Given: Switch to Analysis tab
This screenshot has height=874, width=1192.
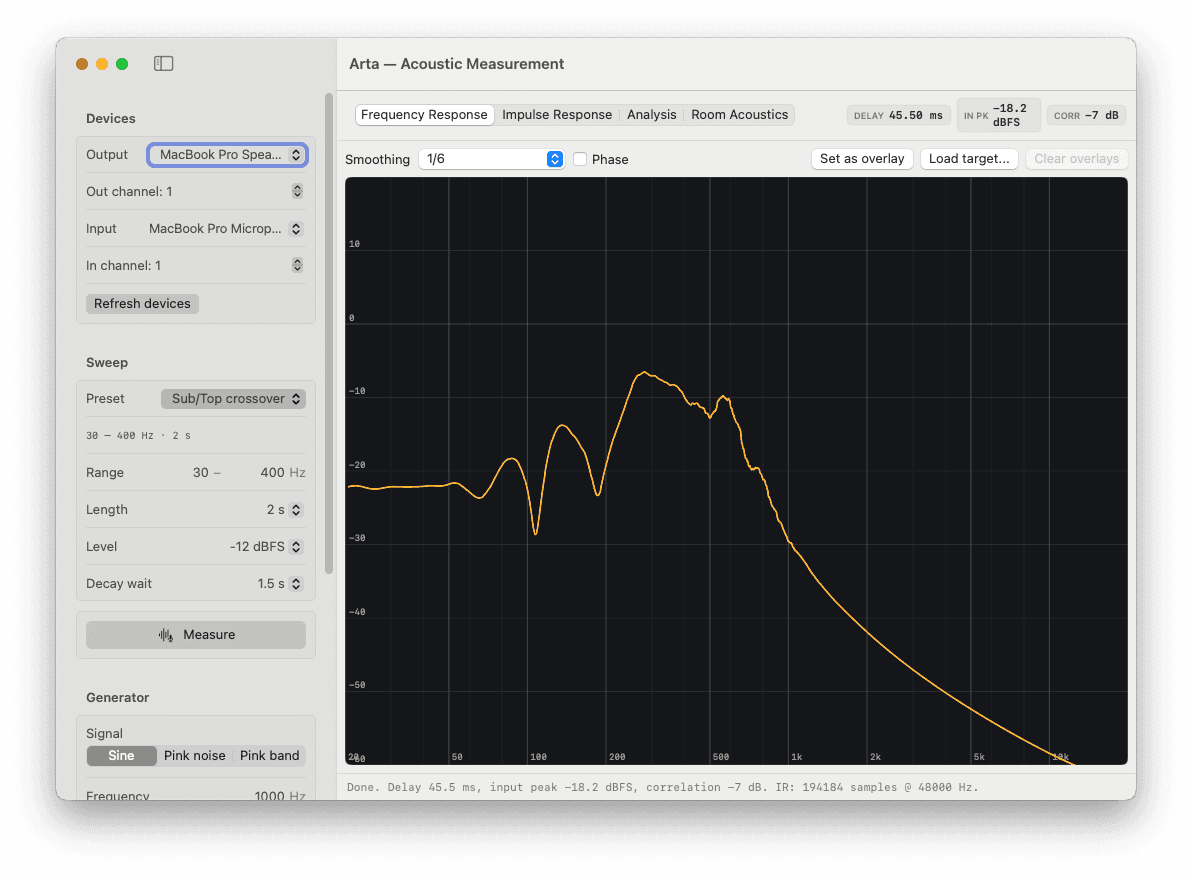Looking at the screenshot, I should (651, 115).
